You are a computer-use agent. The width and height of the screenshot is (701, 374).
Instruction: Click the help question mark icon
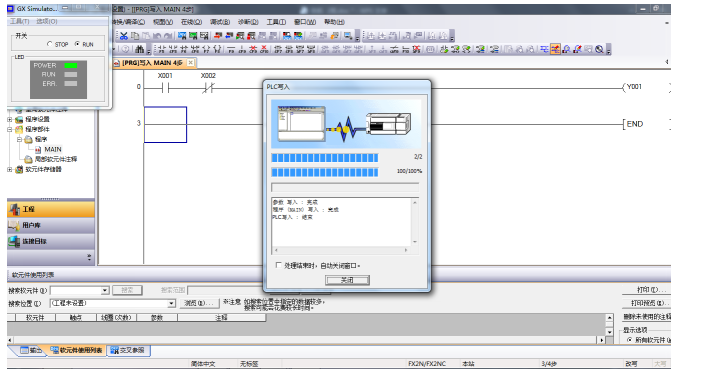click(x=126, y=49)
